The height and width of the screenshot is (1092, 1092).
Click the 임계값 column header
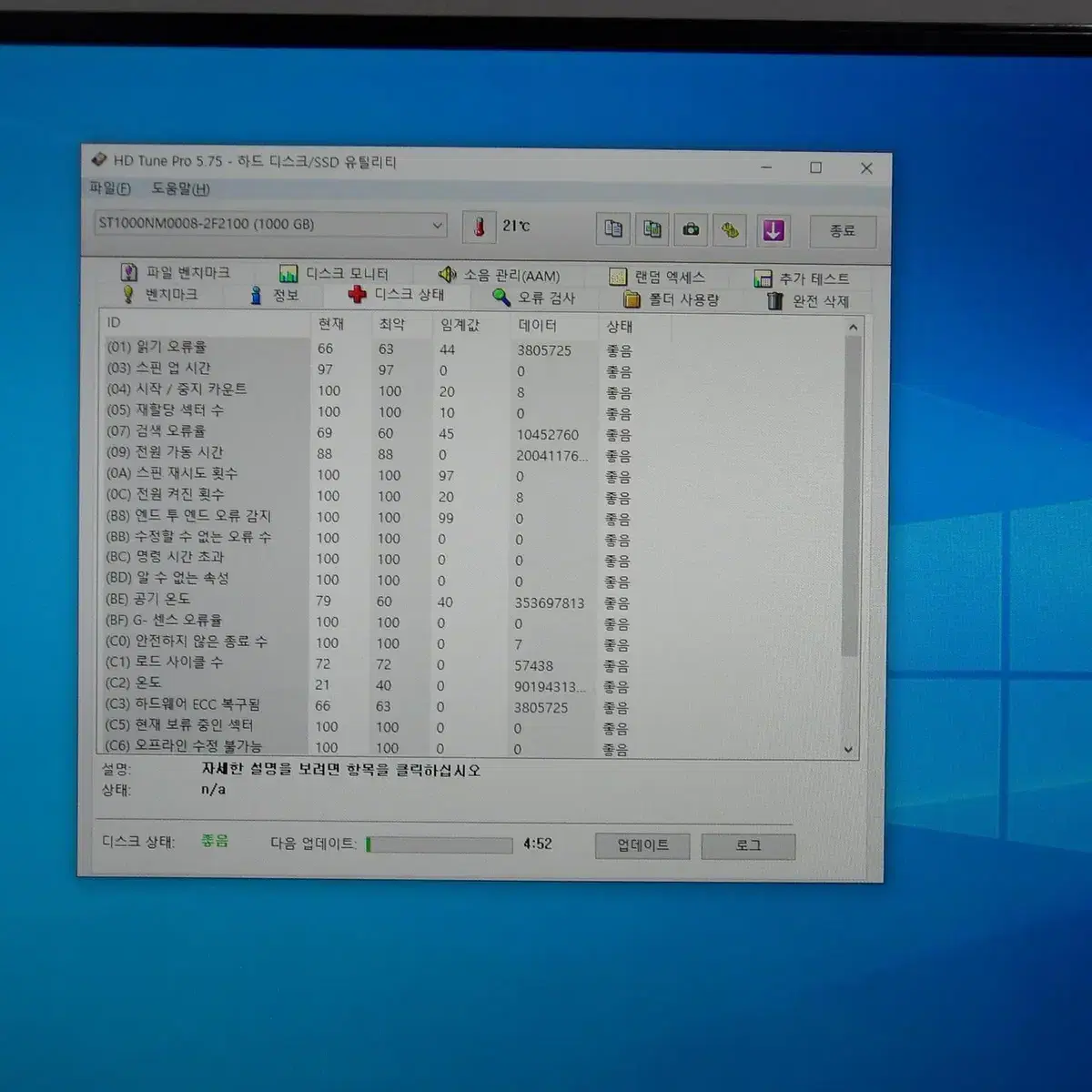(x=460, y=325)
